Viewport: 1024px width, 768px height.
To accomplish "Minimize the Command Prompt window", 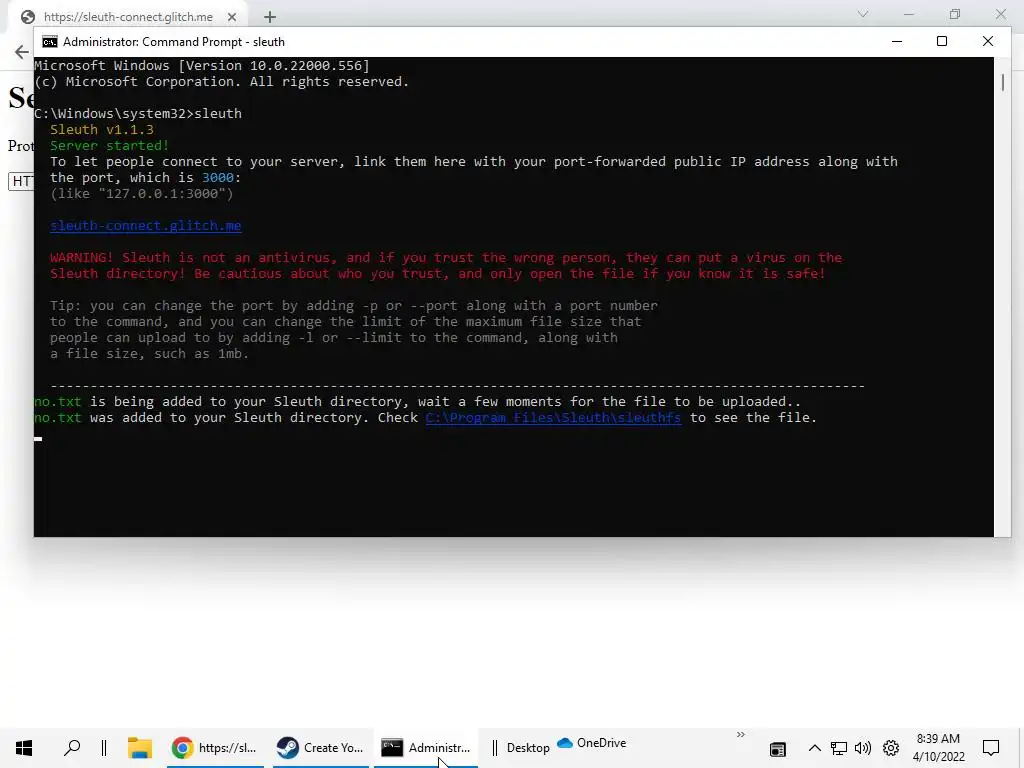I will pos(897,41).
